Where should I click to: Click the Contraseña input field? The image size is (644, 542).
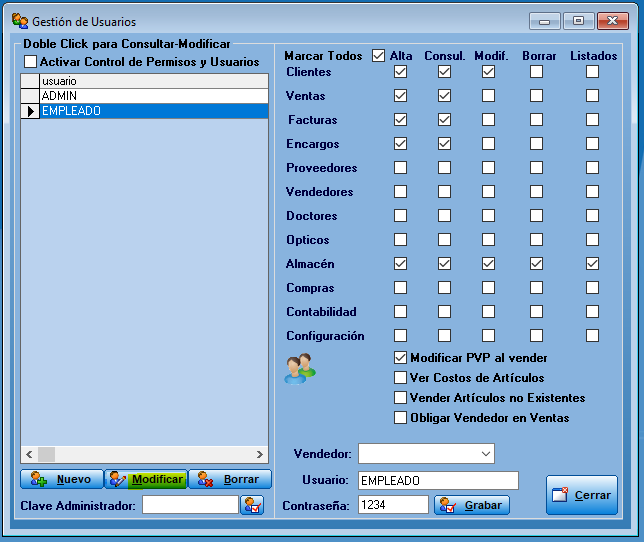tap(393, 505)
